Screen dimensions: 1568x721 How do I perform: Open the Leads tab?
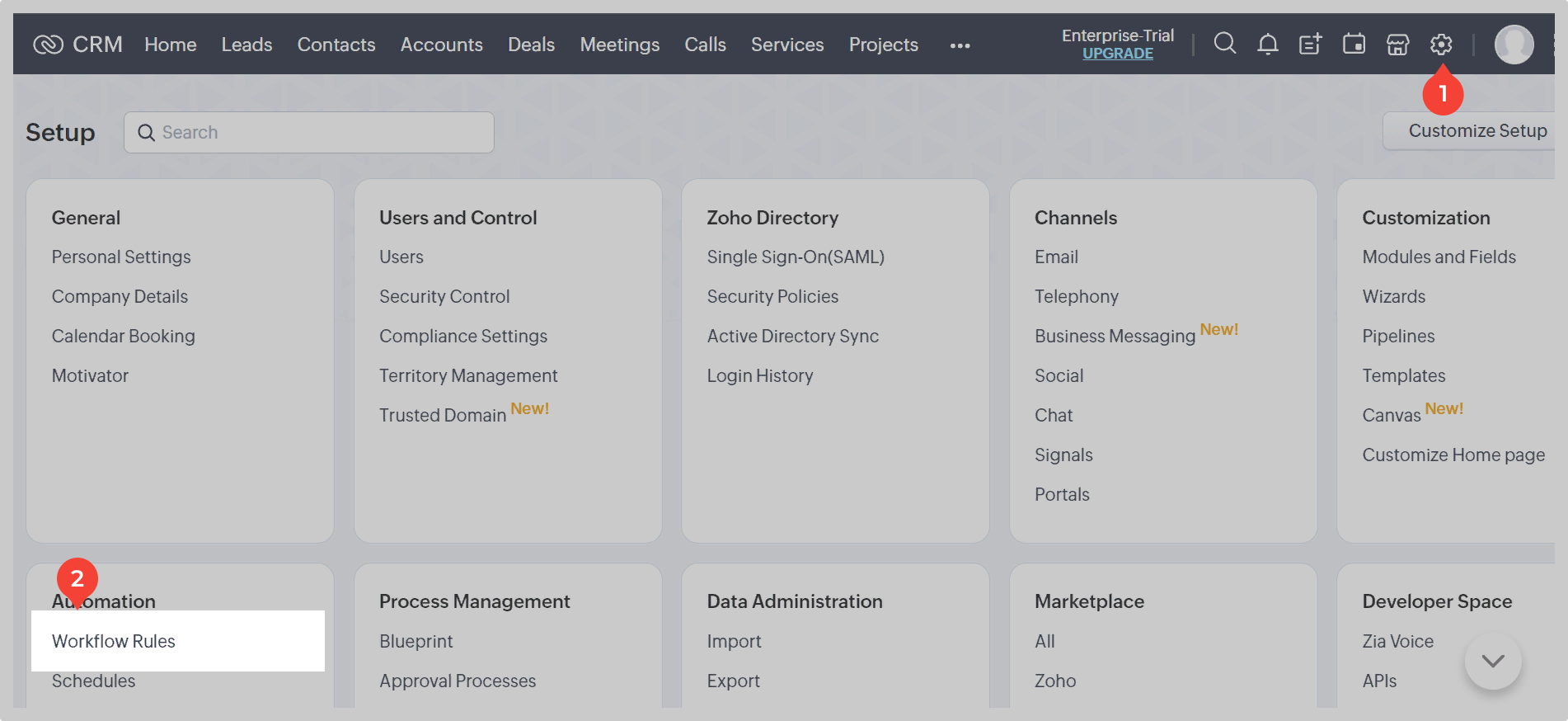click(246, 45)
